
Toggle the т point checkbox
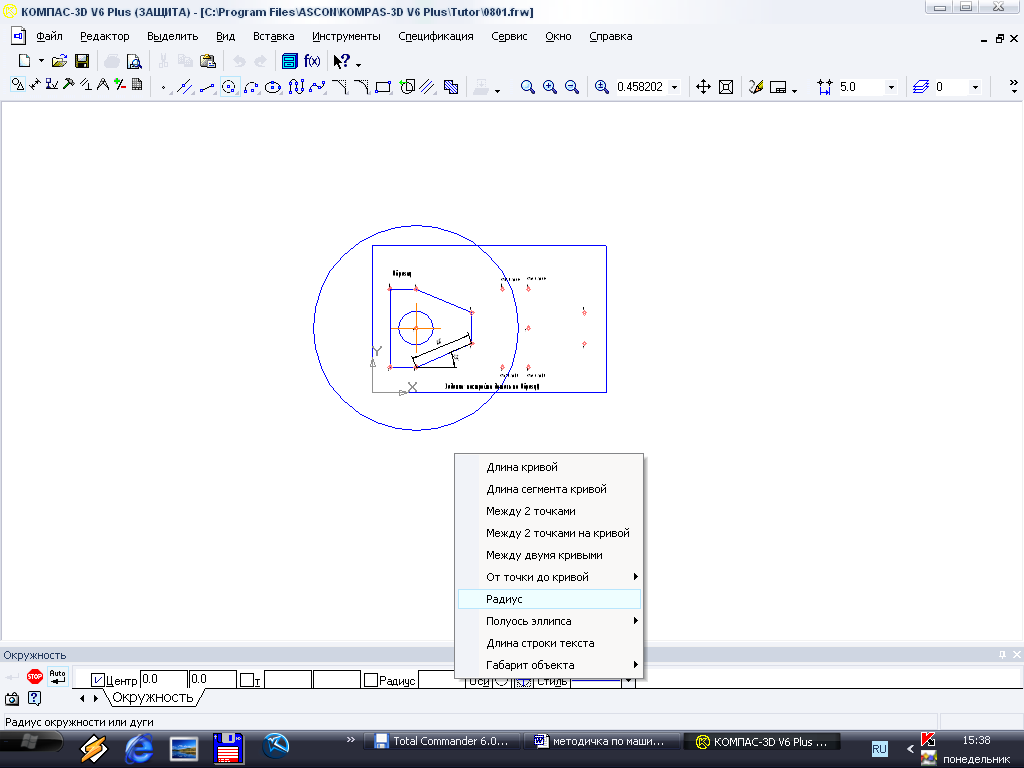pos(246,680)
